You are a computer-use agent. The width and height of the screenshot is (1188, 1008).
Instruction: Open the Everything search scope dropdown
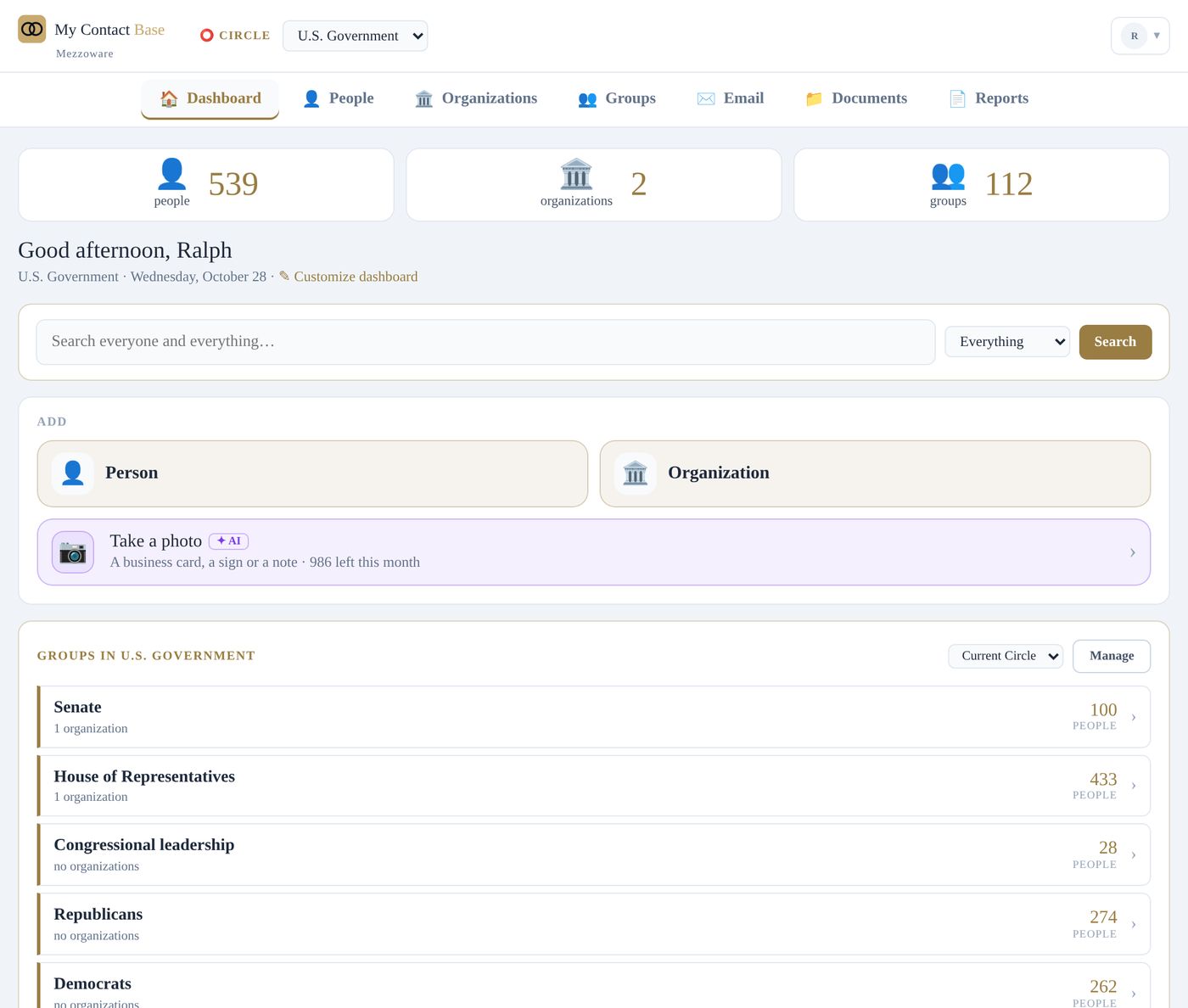pos(1007,342)
